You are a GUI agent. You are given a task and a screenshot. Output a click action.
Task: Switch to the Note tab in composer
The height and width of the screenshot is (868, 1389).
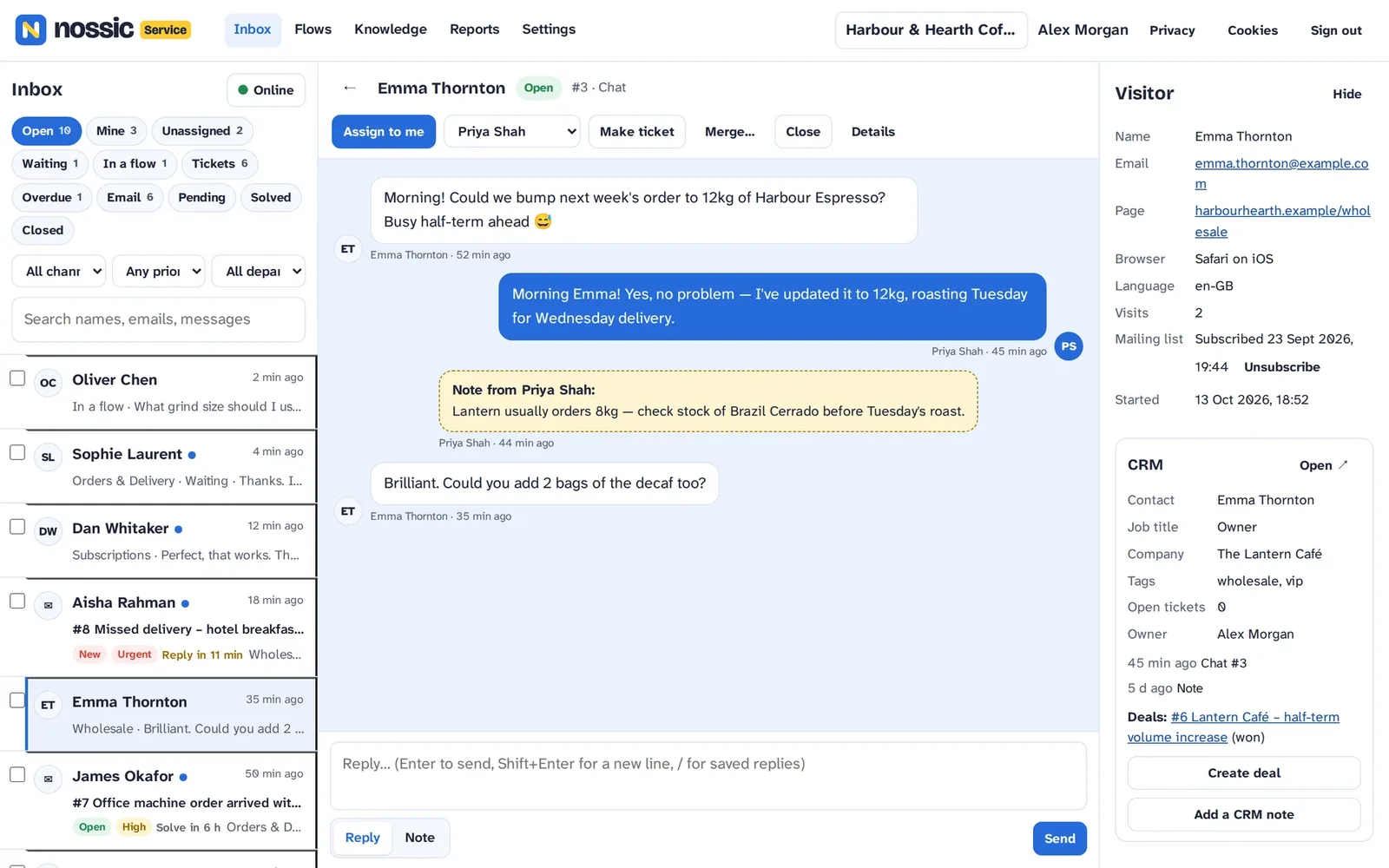coord(419,838)
